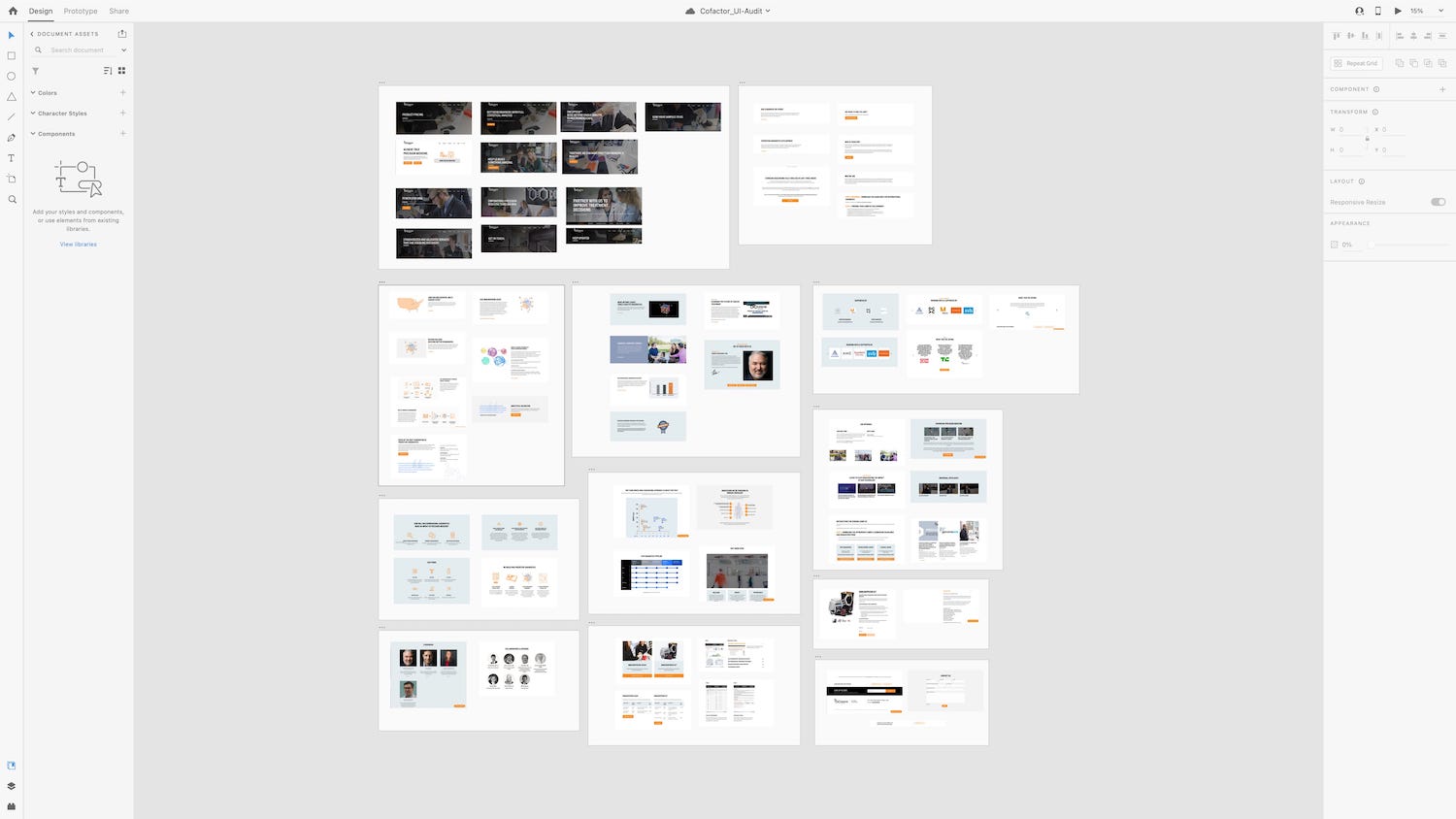The height and width of the screenshot is (819, 1456).
Task: Click the View libraries link
Action: pos(79,245)
